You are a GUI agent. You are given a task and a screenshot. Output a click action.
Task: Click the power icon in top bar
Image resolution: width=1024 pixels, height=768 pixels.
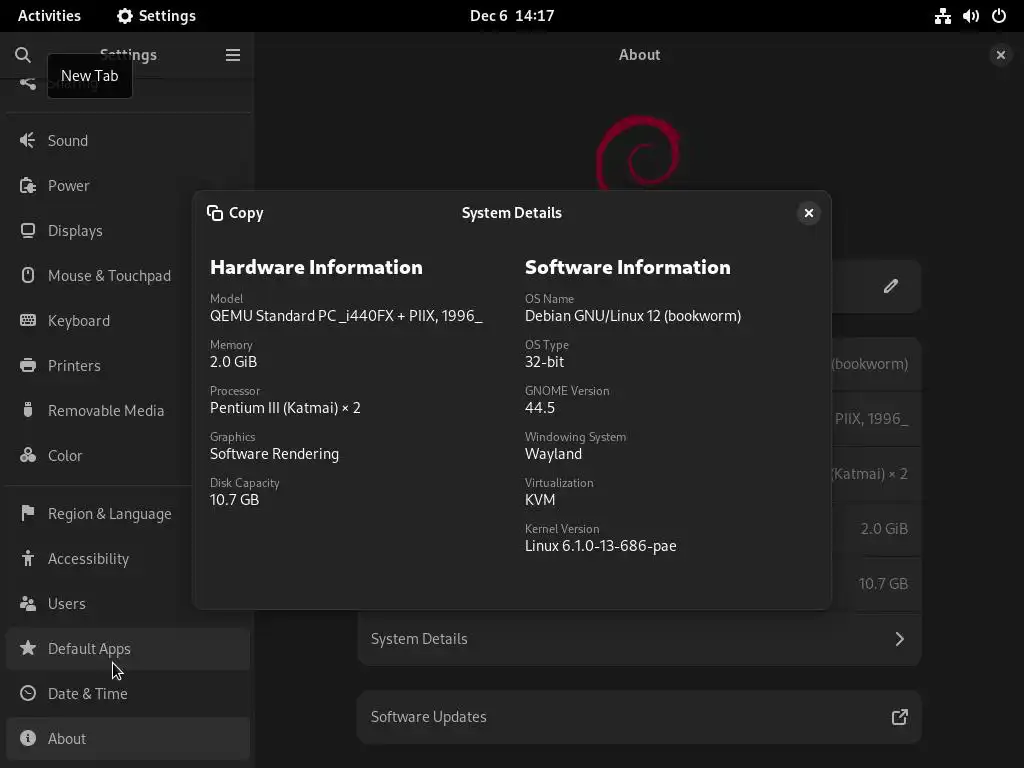999,16
